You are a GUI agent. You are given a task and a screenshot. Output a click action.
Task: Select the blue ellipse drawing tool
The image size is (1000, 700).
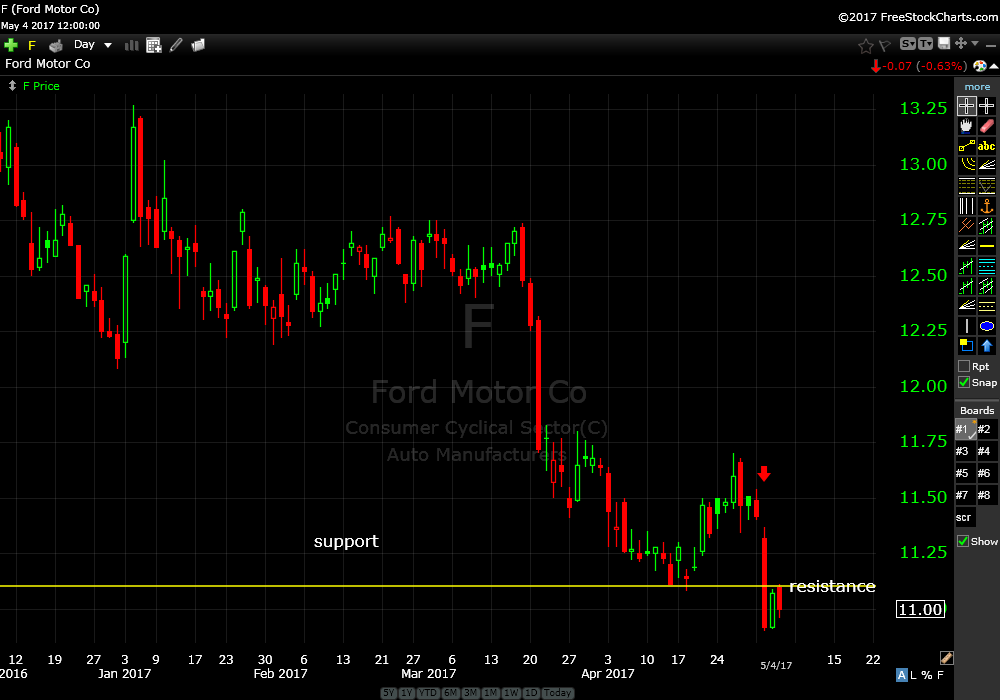click(x=987, y=326)
